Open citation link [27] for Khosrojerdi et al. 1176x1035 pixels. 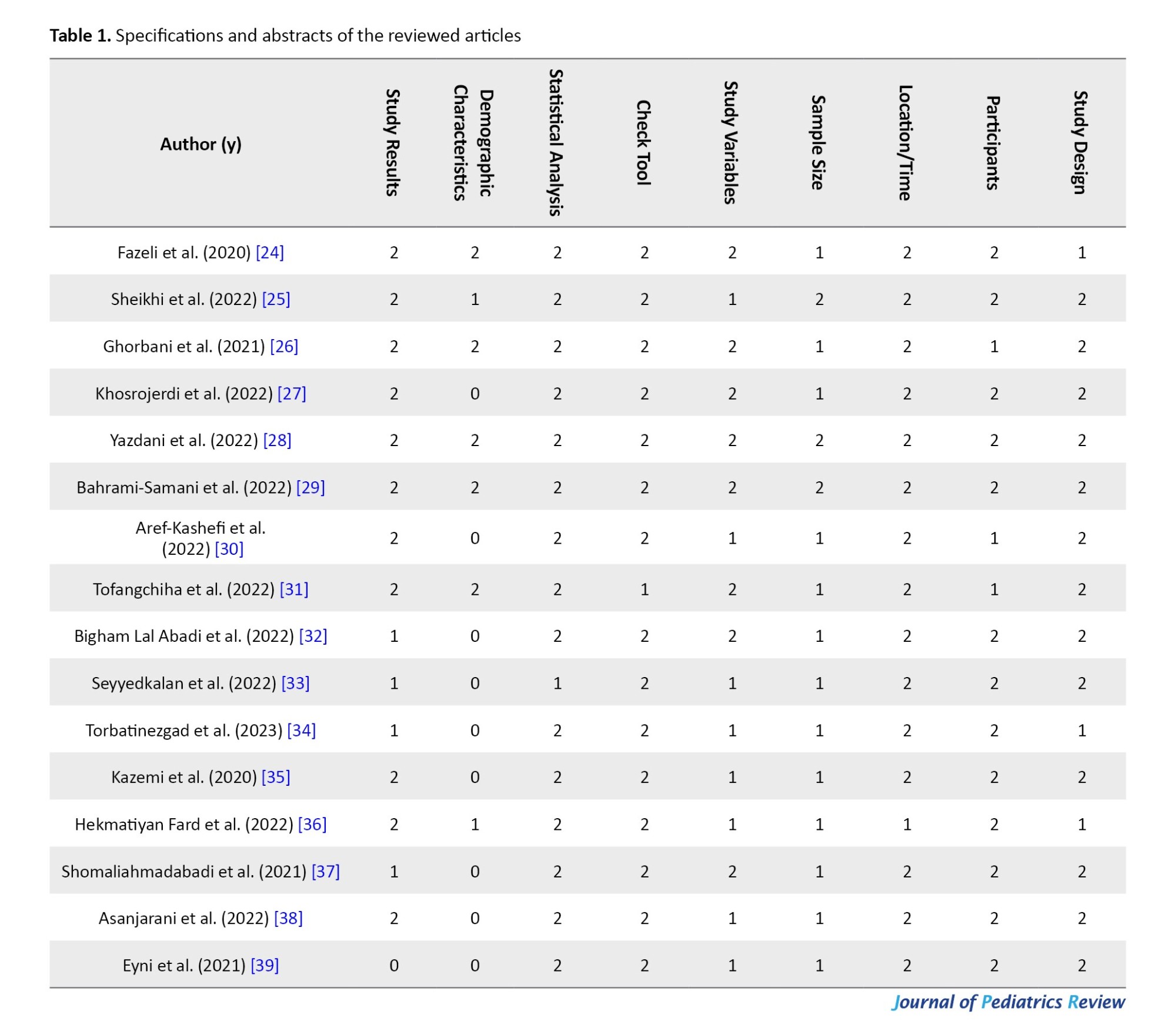point(292,393)
